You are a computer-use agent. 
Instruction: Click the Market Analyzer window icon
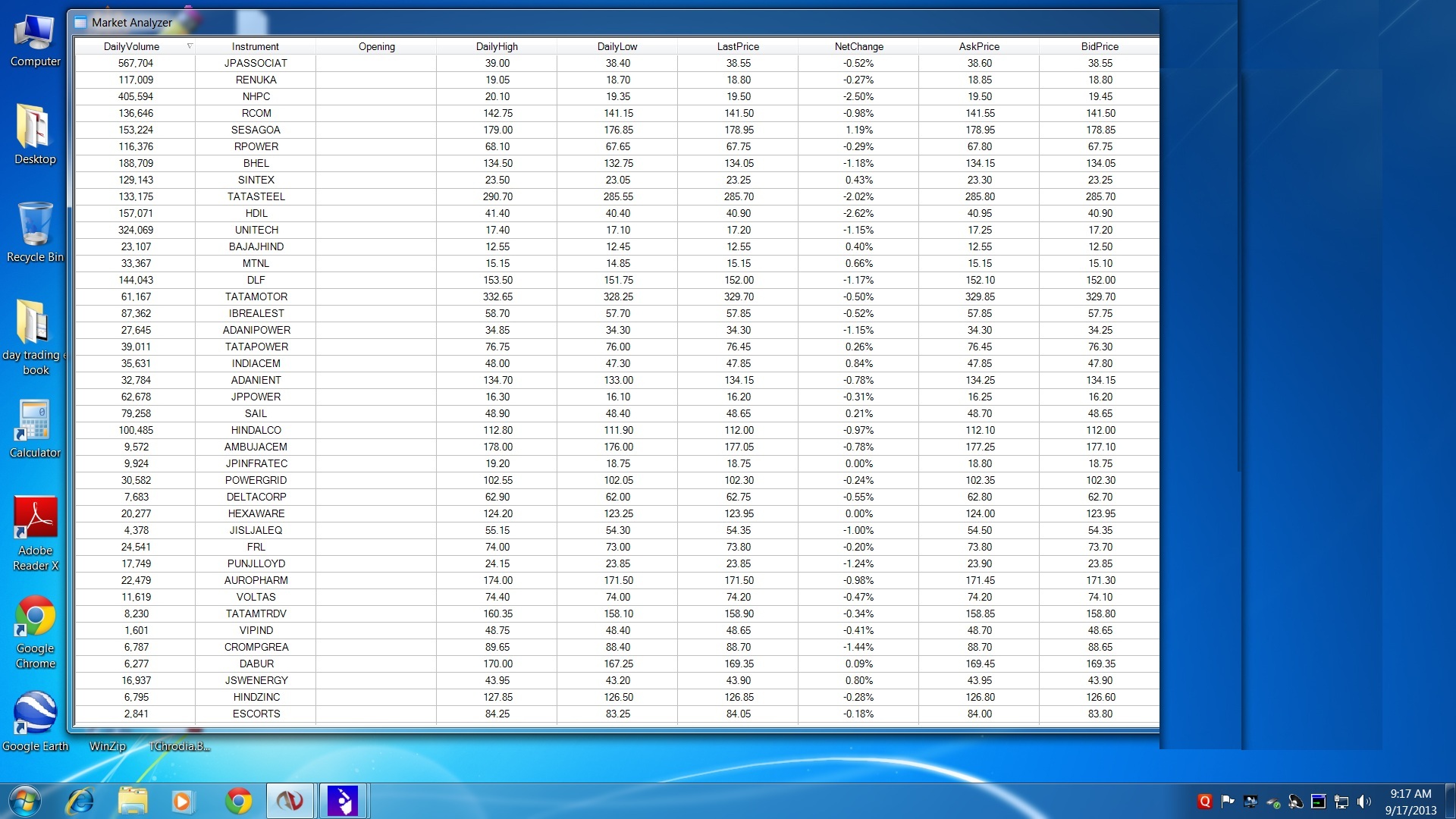81,23
